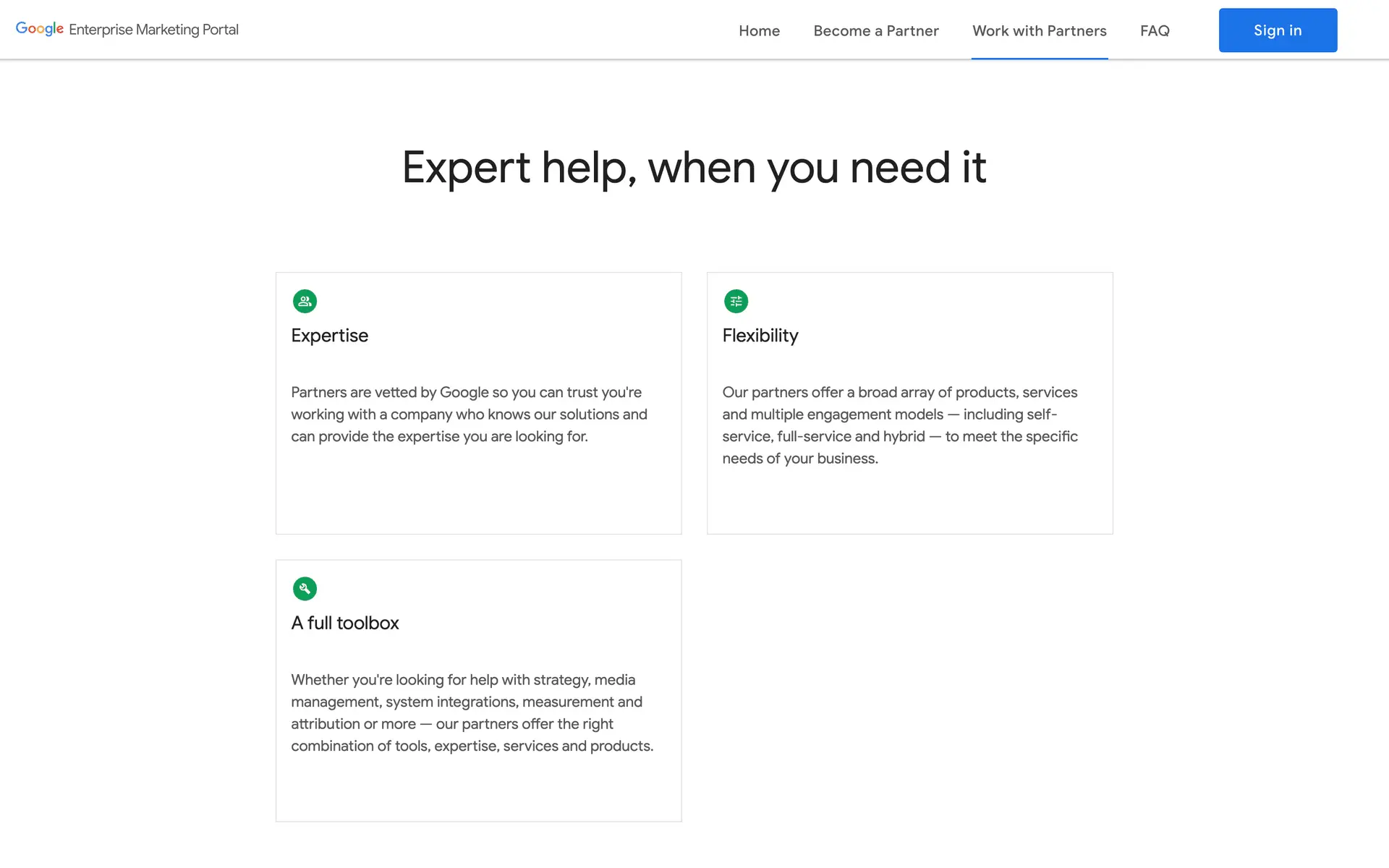Screen dimensions: 1389x868
Task: Open the Become a Partner page
Action: coord(875,30)
